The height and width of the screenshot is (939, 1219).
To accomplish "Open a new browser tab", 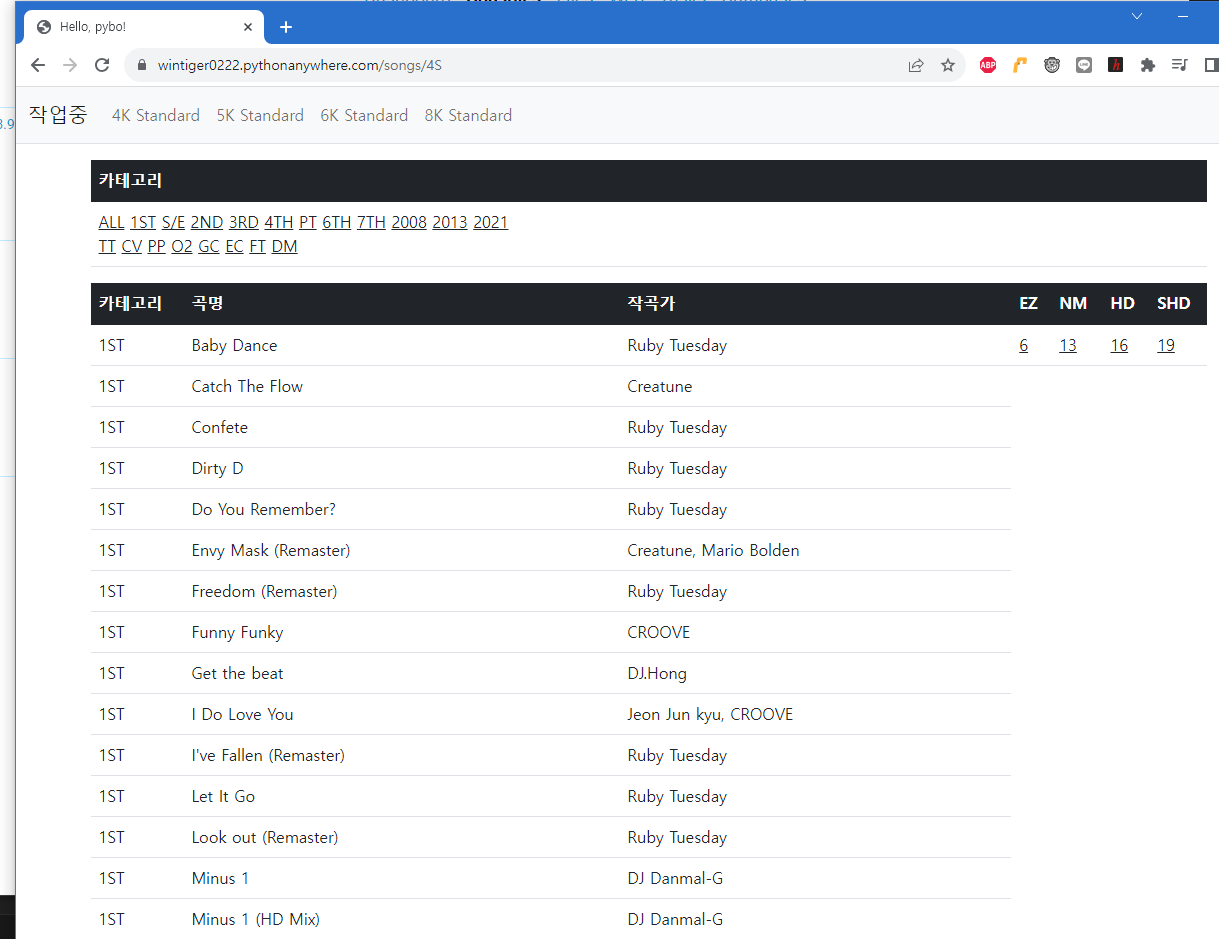I will click(x=286, y=27).
